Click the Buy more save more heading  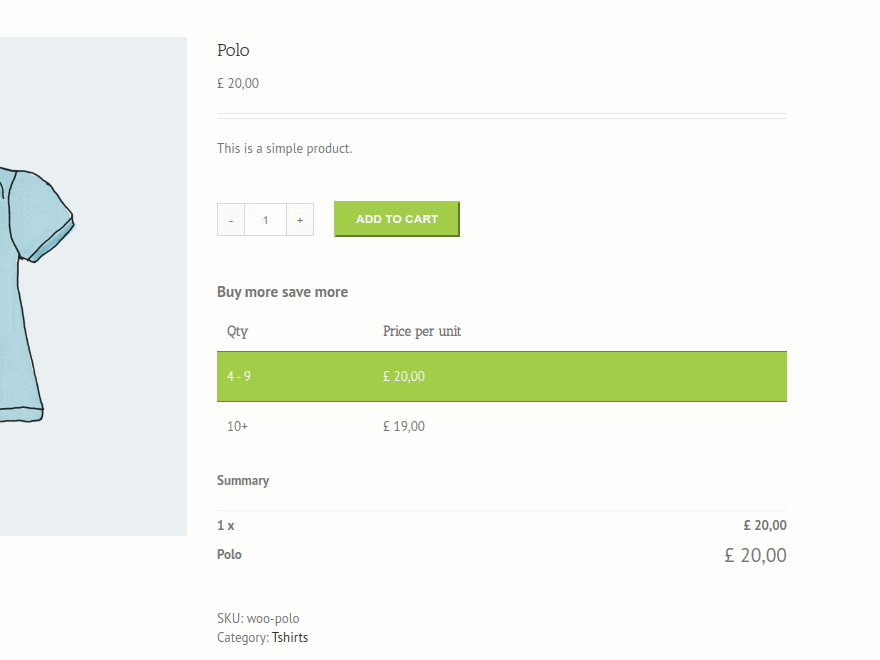pos(282,292)
